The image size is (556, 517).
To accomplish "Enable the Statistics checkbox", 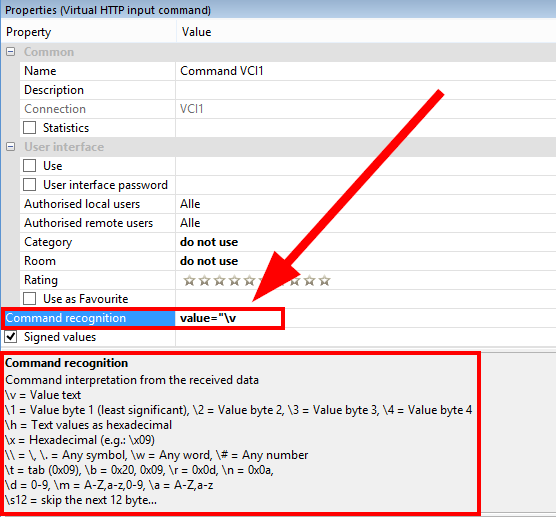I will 29,128.
